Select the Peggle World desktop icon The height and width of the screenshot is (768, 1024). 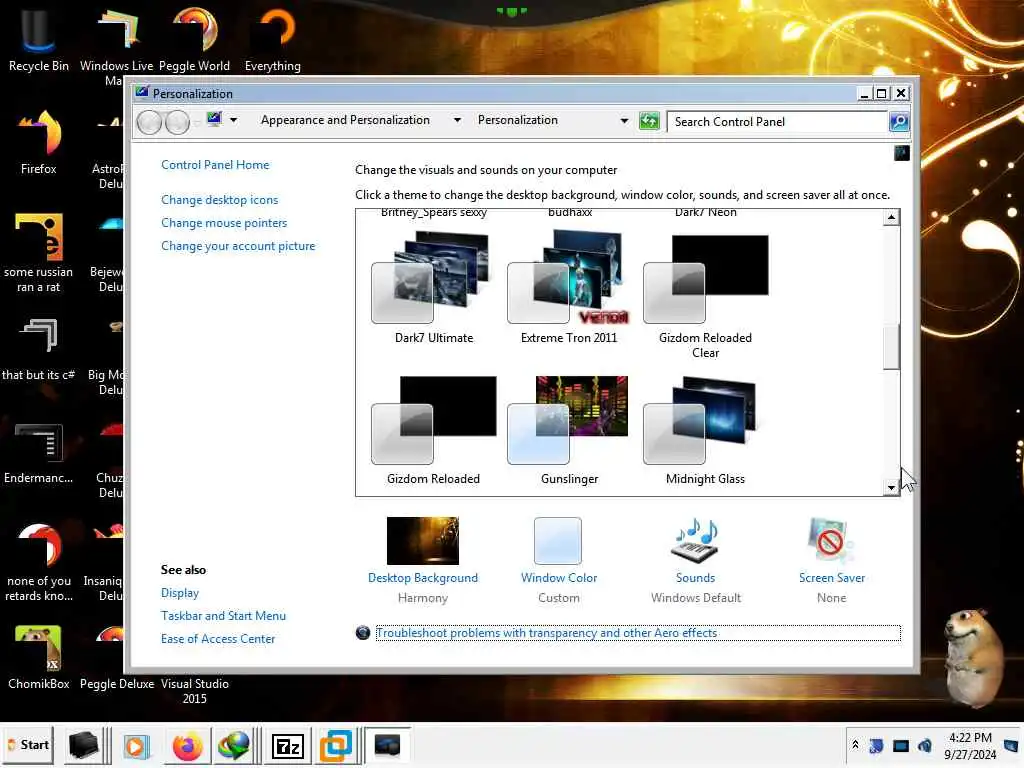(x=194, y=39)
